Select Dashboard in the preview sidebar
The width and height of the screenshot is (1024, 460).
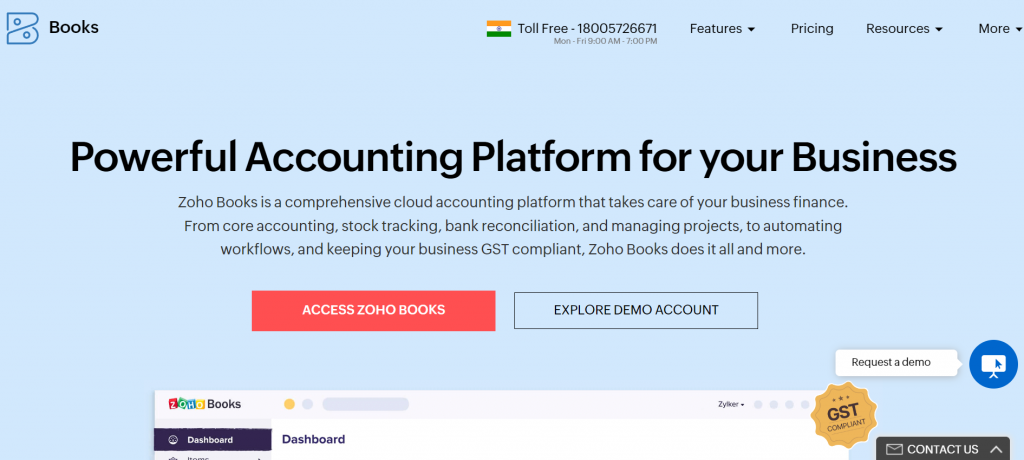click(212, 440)
